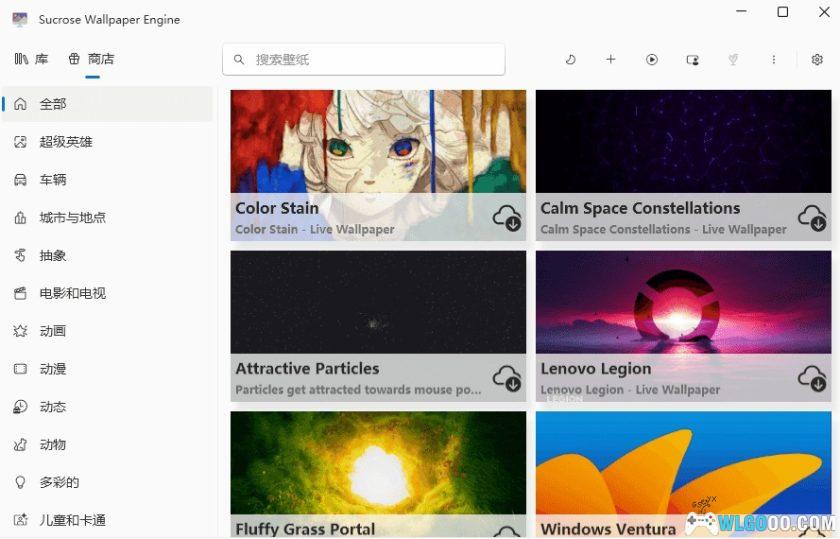This screenshot has width=840, height=539.
Task: Select the 电影和电视 category
Action: (x=107, y=293)
